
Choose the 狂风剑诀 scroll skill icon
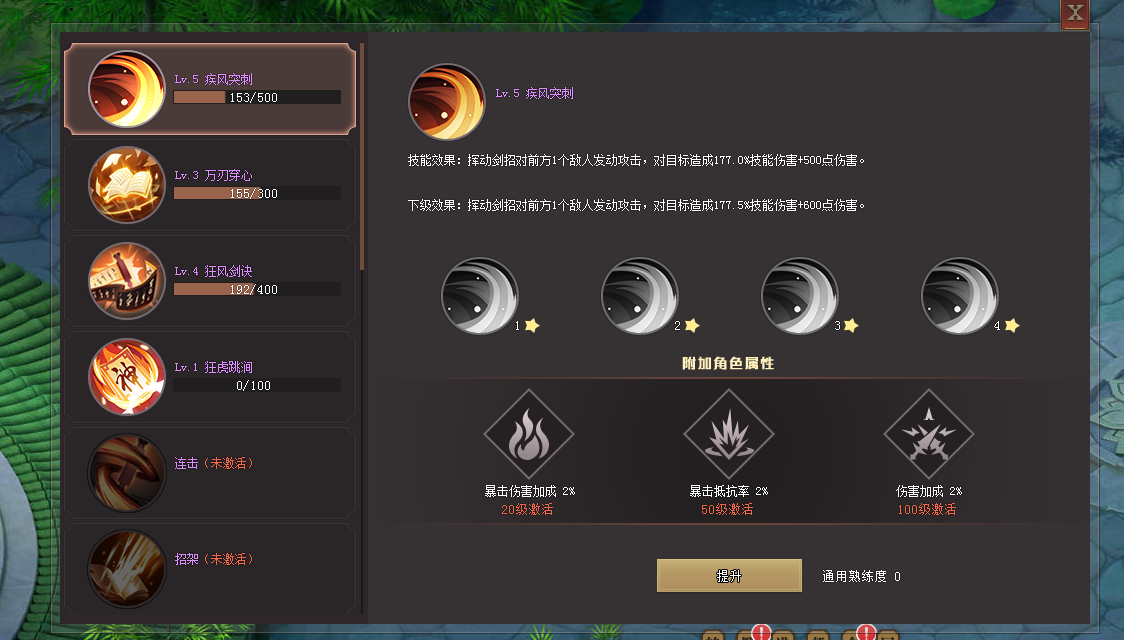[x=127, y=281]
